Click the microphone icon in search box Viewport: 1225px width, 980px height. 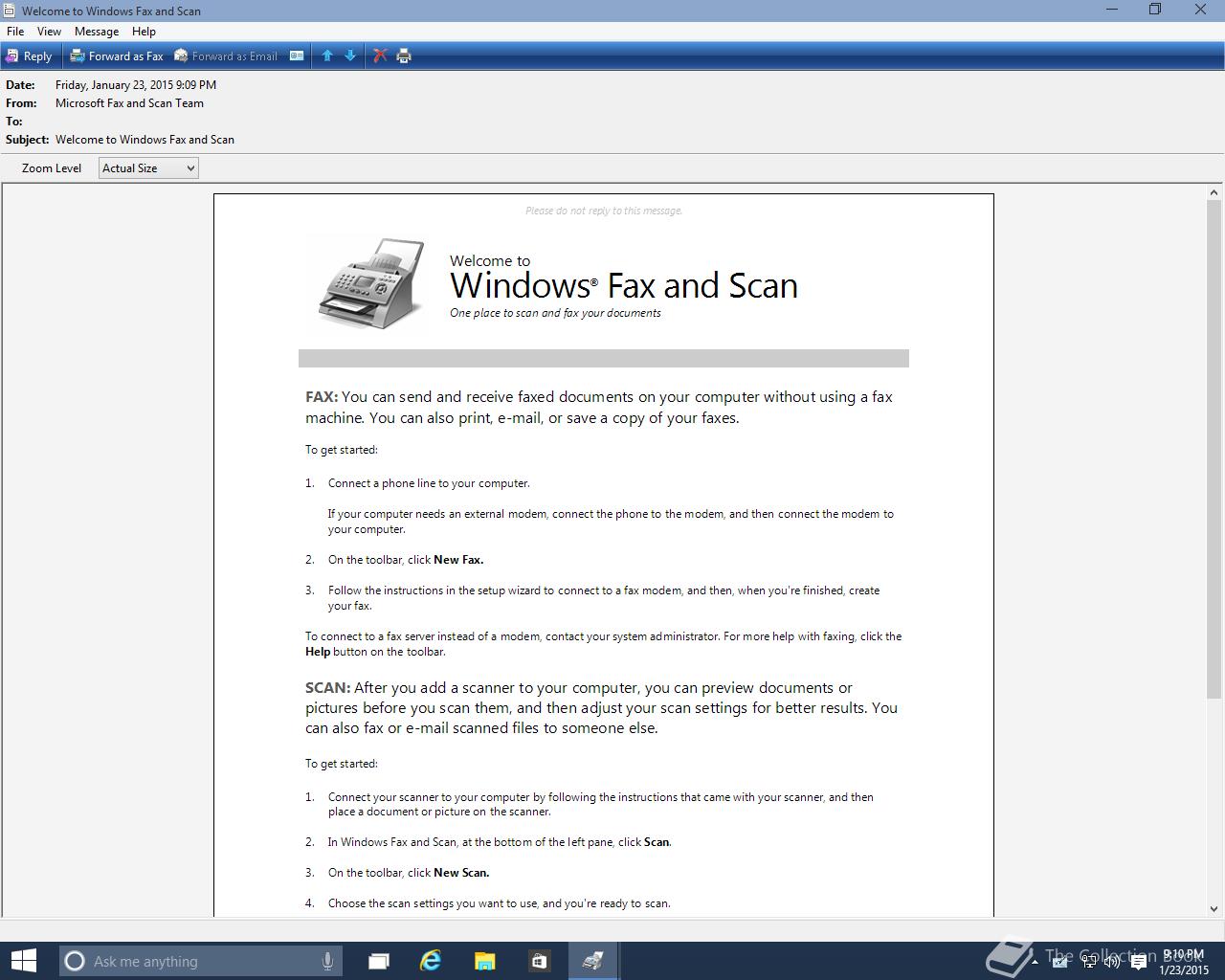tap(327, 961)
